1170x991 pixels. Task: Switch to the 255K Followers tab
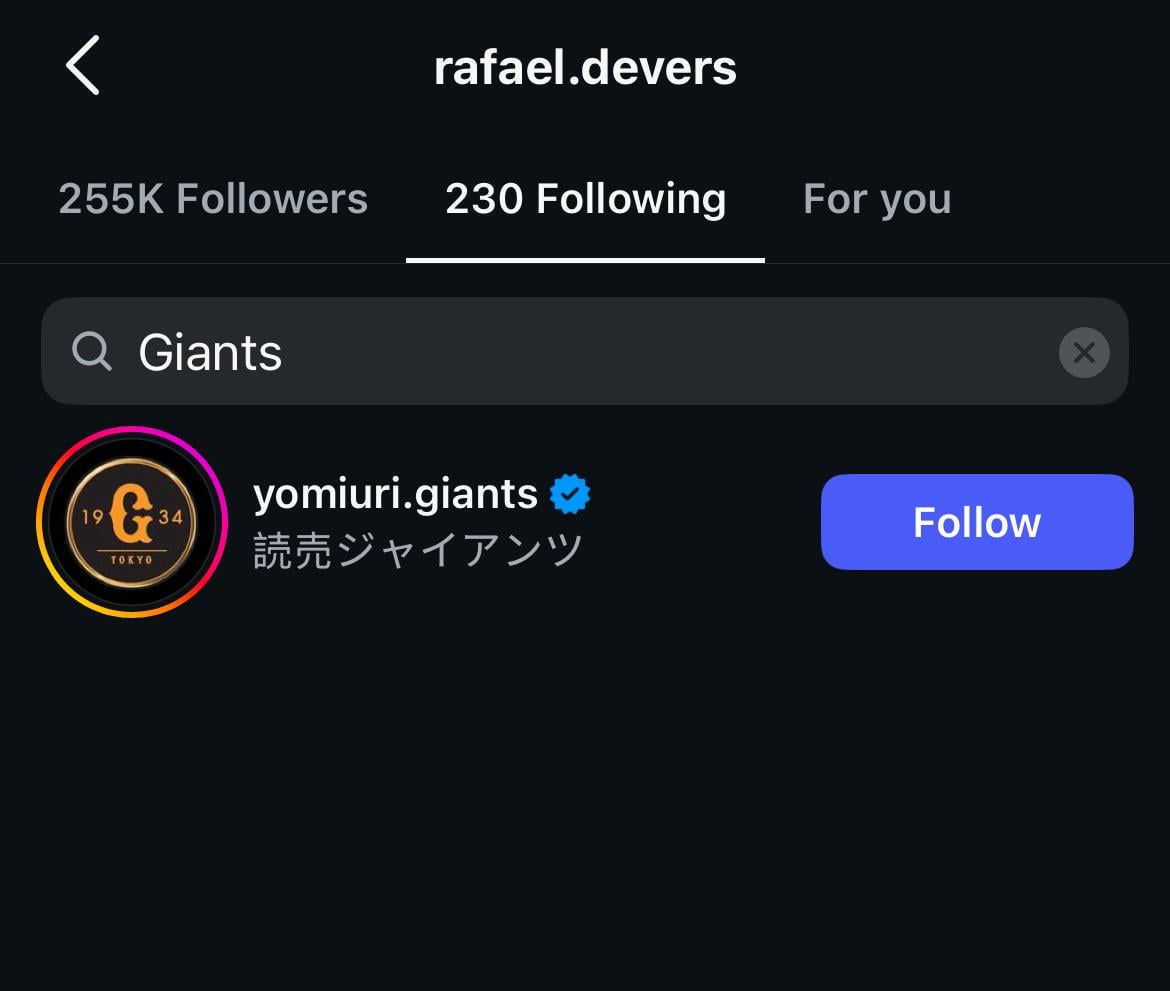click(x=213, y=199)
